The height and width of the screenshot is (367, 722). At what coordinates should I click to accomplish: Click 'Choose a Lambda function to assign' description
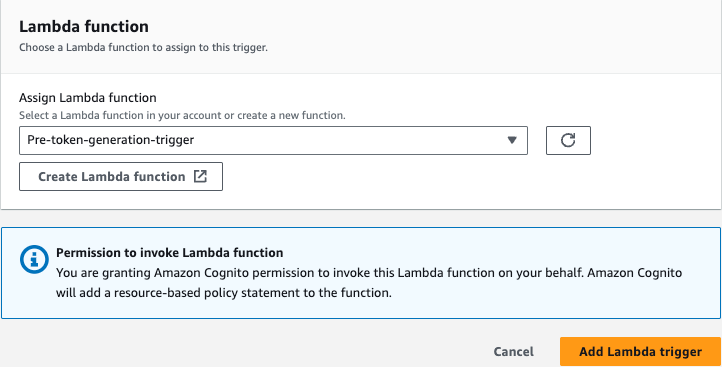143,47
